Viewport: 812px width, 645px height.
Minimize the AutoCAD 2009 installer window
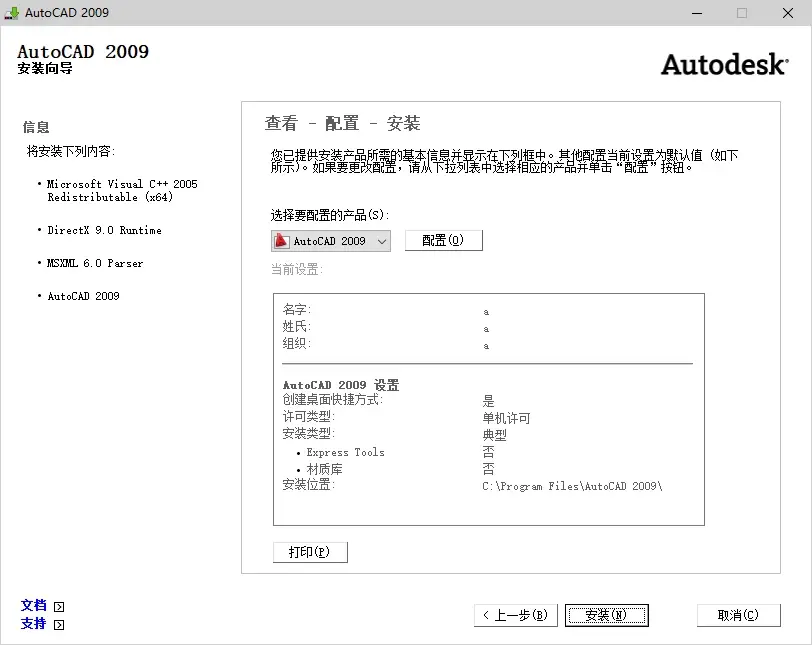(697, 13)
